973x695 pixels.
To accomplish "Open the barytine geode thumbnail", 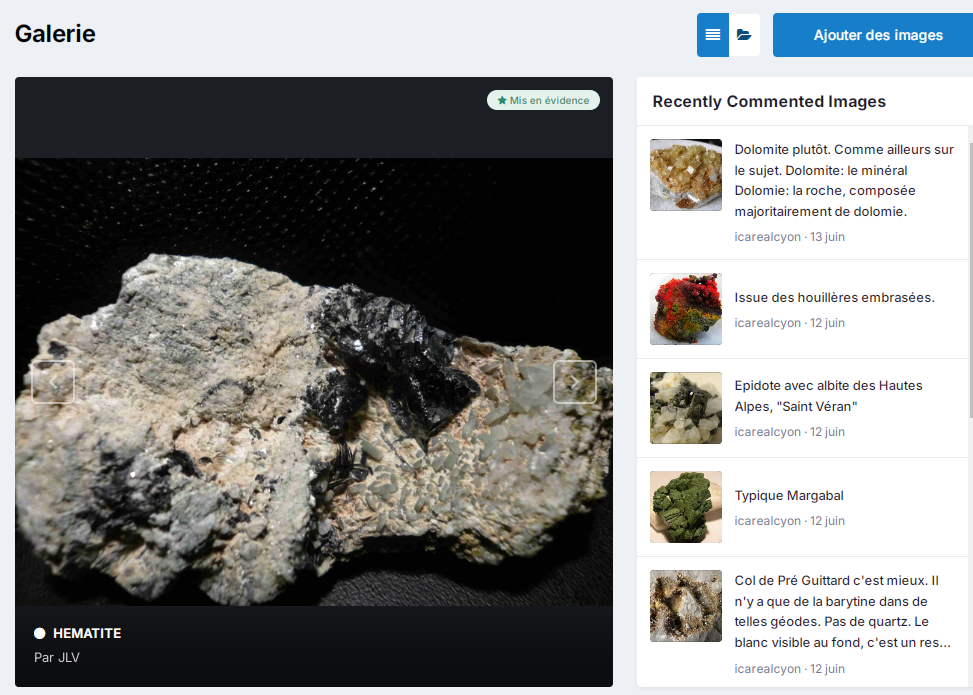I will (x=686, y=606).
